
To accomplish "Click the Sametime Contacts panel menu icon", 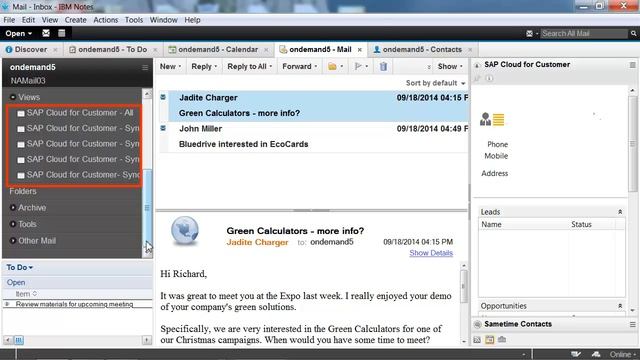I will point(632,324).
